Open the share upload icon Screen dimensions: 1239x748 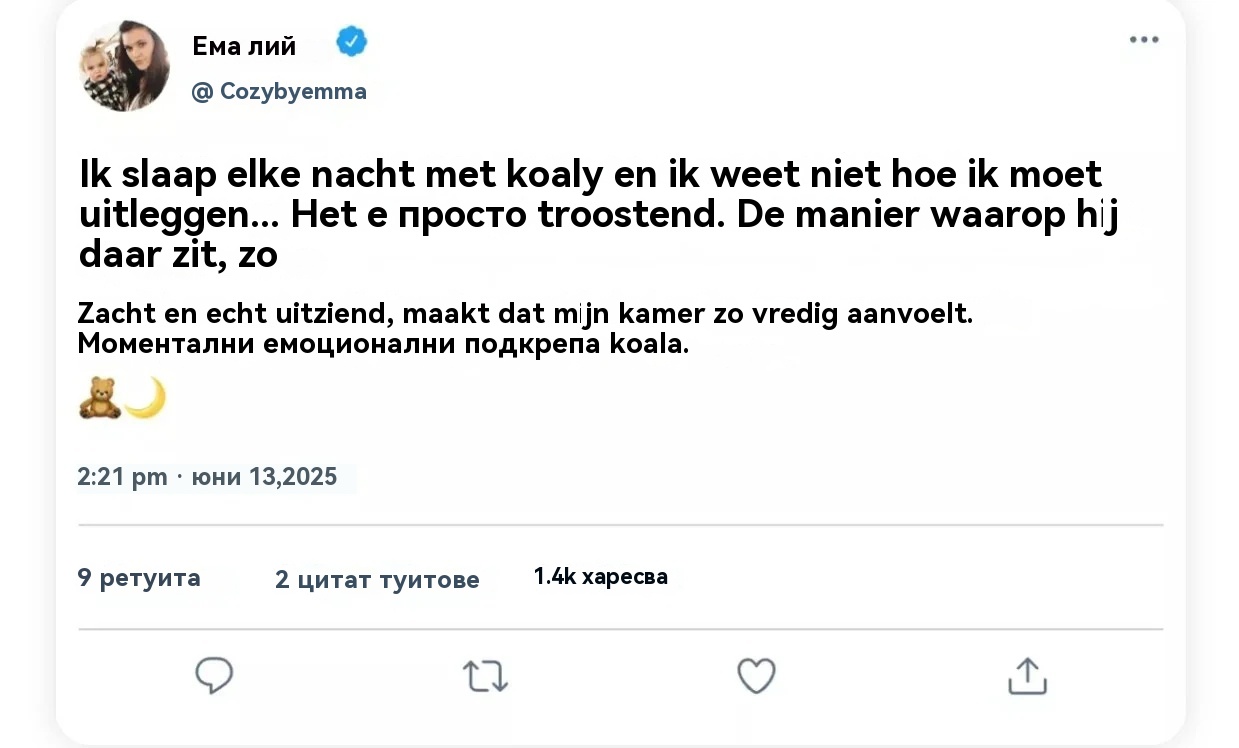(1027, 676)
